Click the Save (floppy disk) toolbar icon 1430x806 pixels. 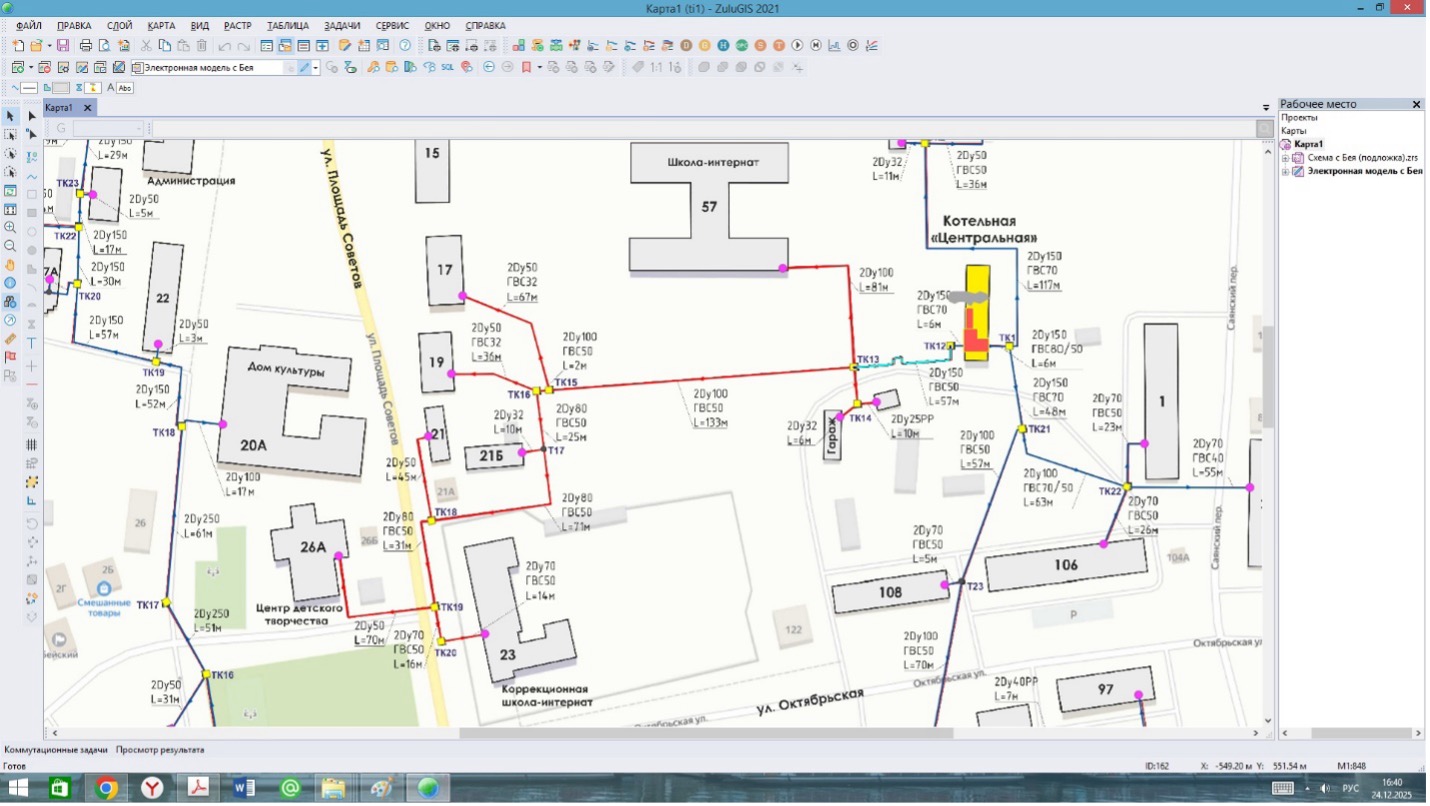coord(63,46)
